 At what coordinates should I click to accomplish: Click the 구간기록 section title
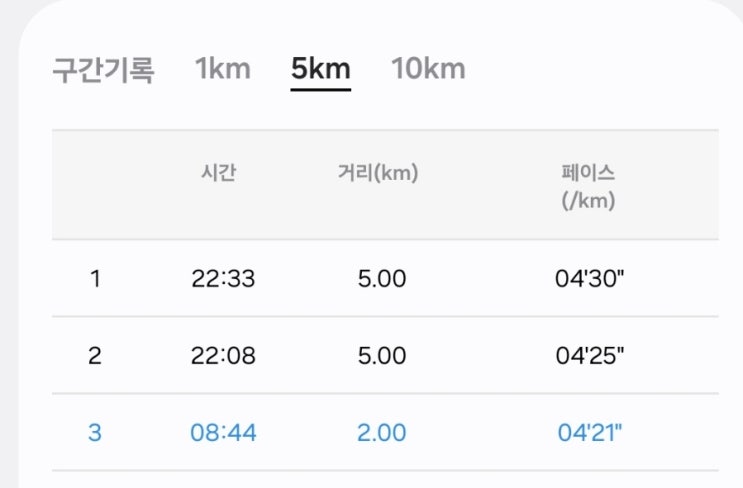coord(103,71)
